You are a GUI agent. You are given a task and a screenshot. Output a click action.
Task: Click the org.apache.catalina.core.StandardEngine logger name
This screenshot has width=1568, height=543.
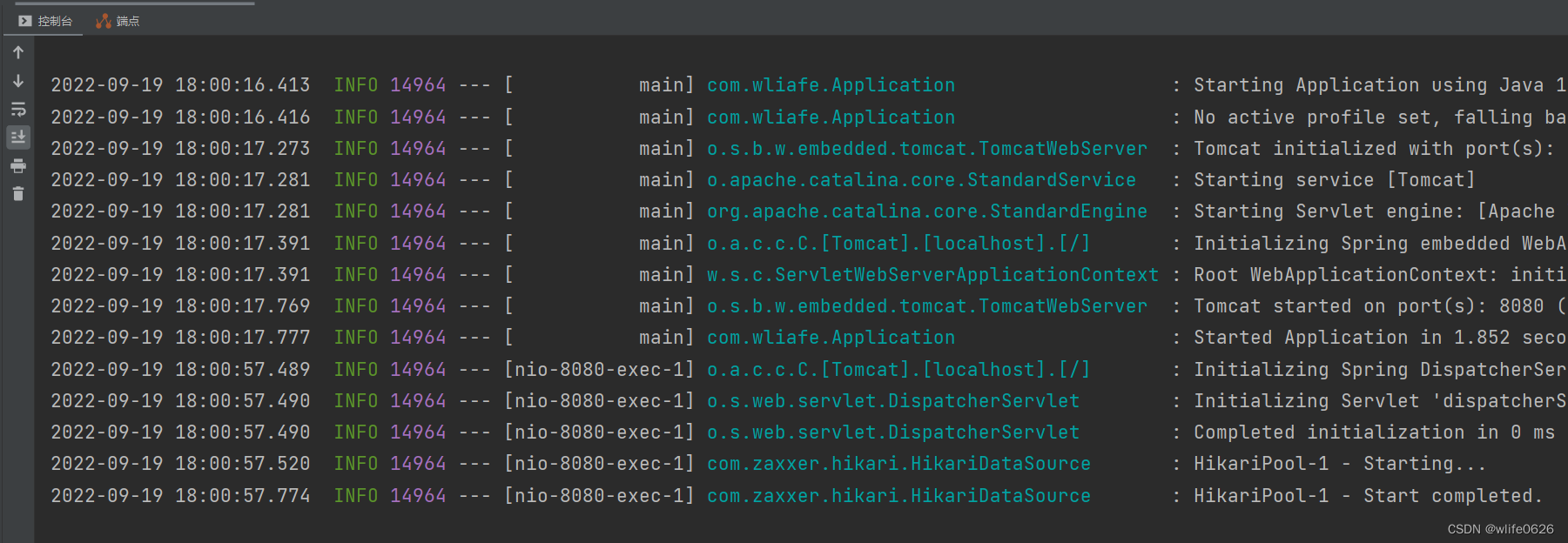click(x=926, y=211)
